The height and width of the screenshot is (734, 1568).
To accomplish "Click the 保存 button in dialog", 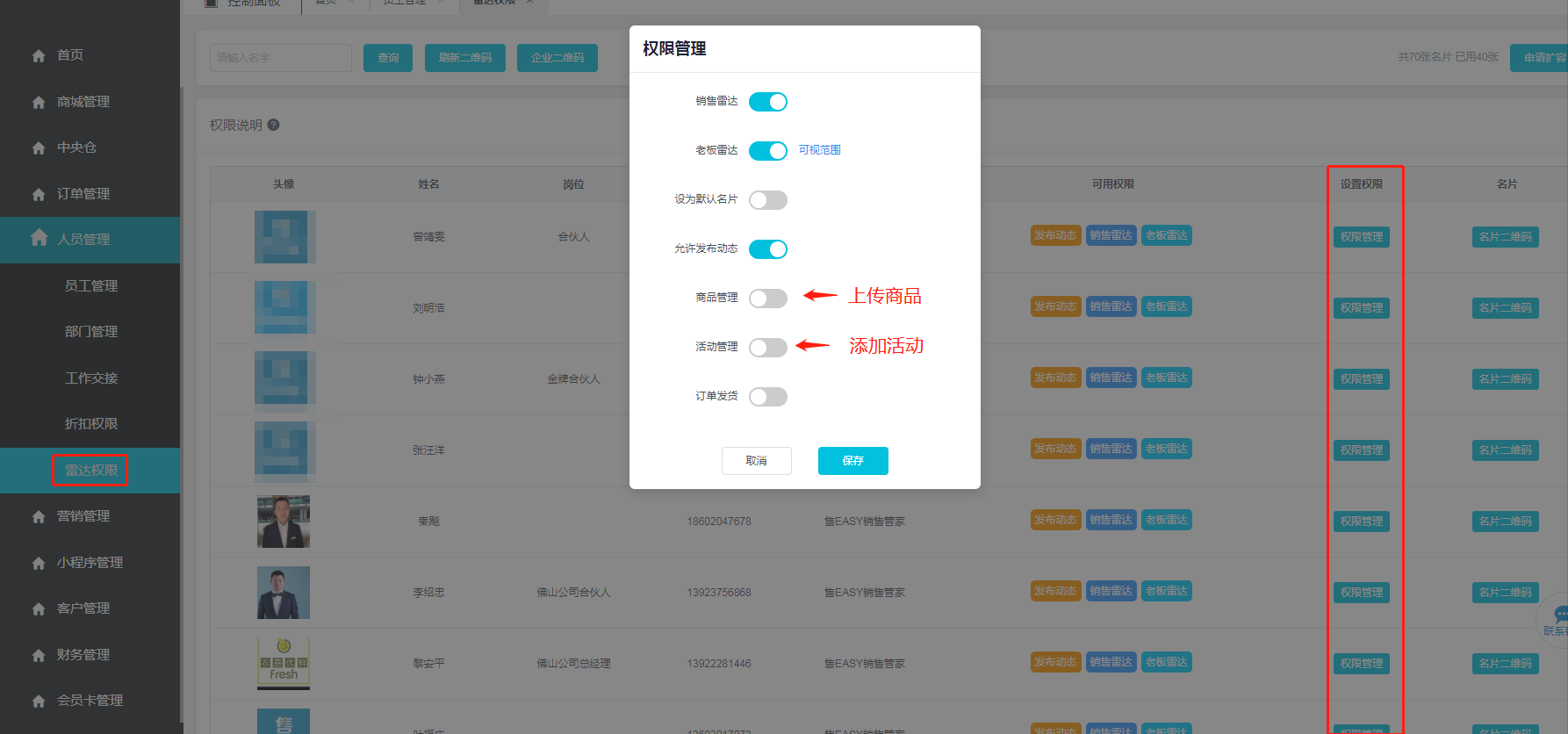I will [852, 461].
